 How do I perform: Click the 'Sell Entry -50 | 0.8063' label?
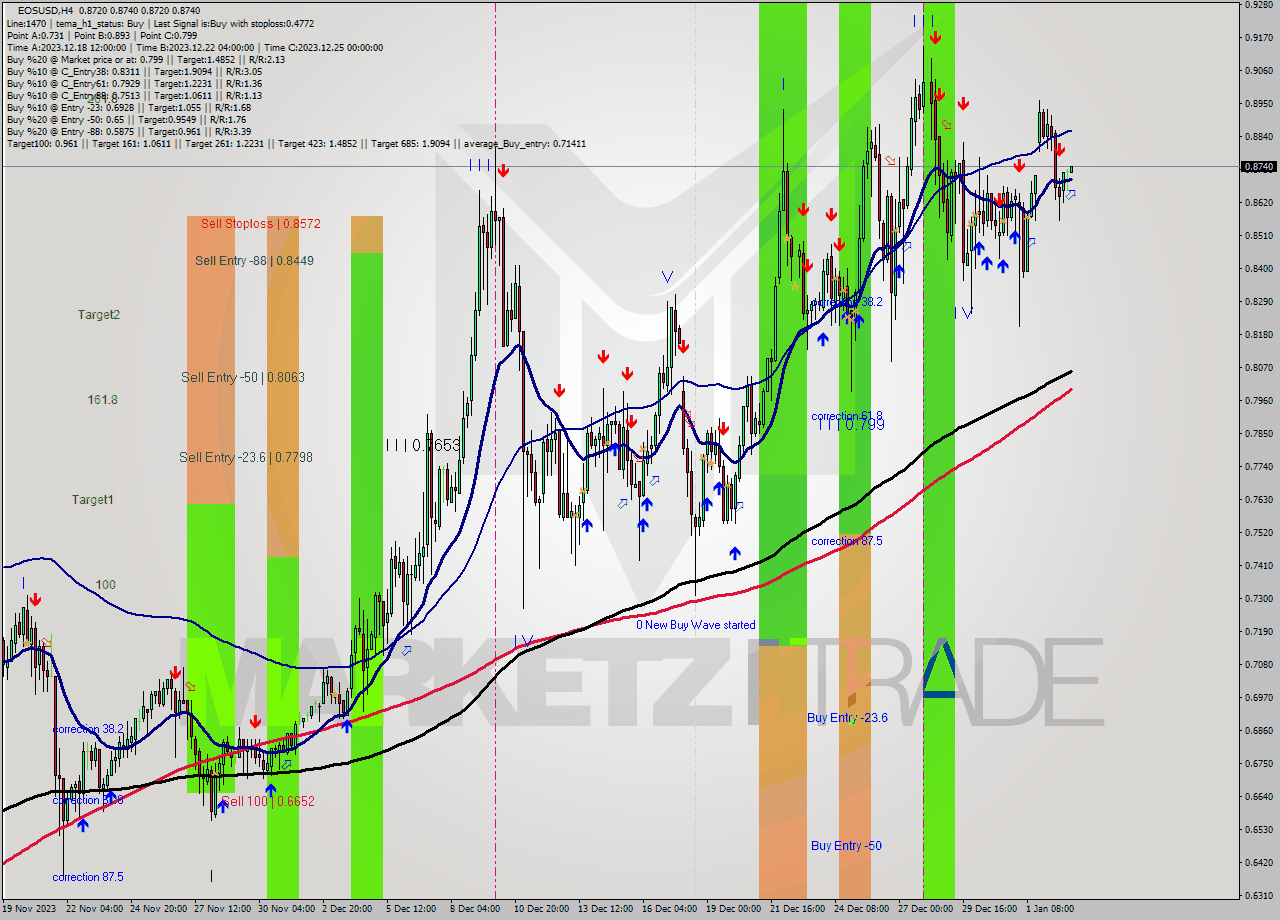click(x=243, y=377)
